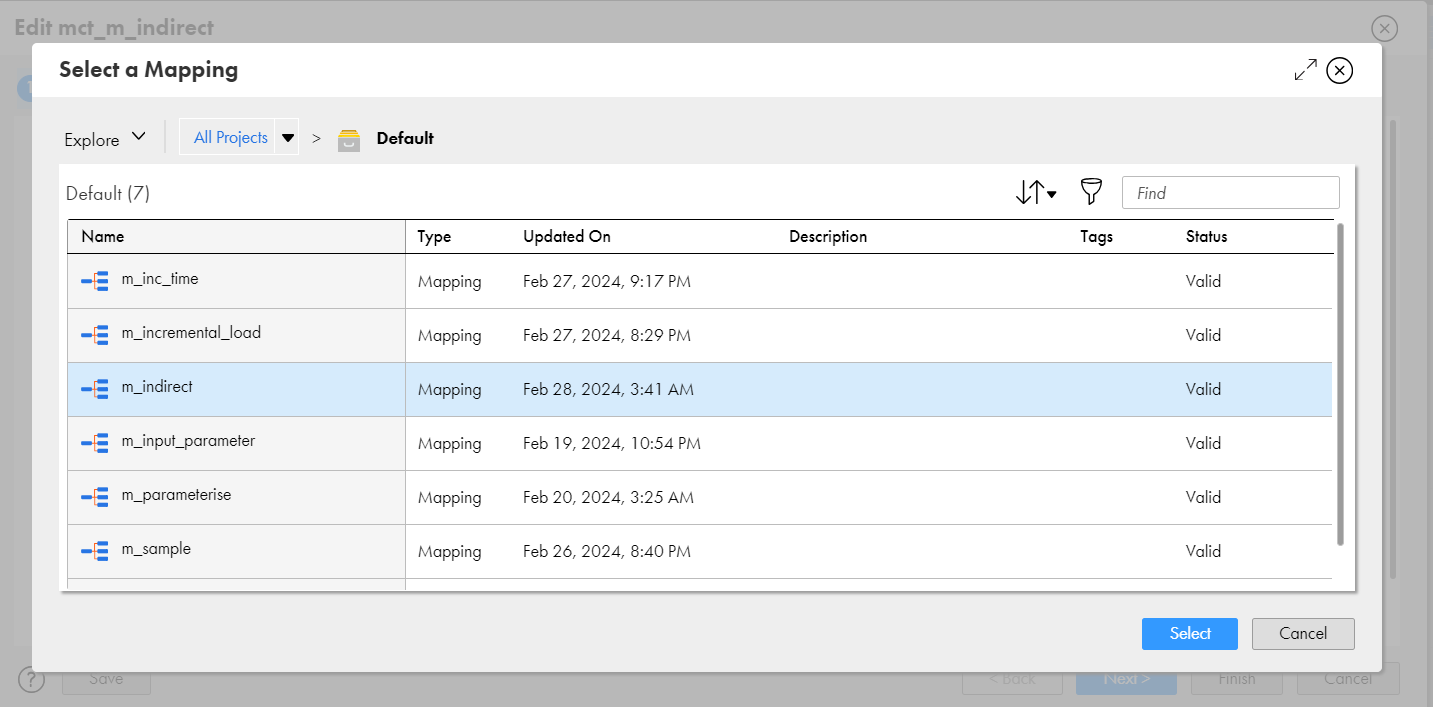This screenshot has height=707, width=1433.
Task: Click the mapping icon beside m_input_parameter
Action: point(95,443)
